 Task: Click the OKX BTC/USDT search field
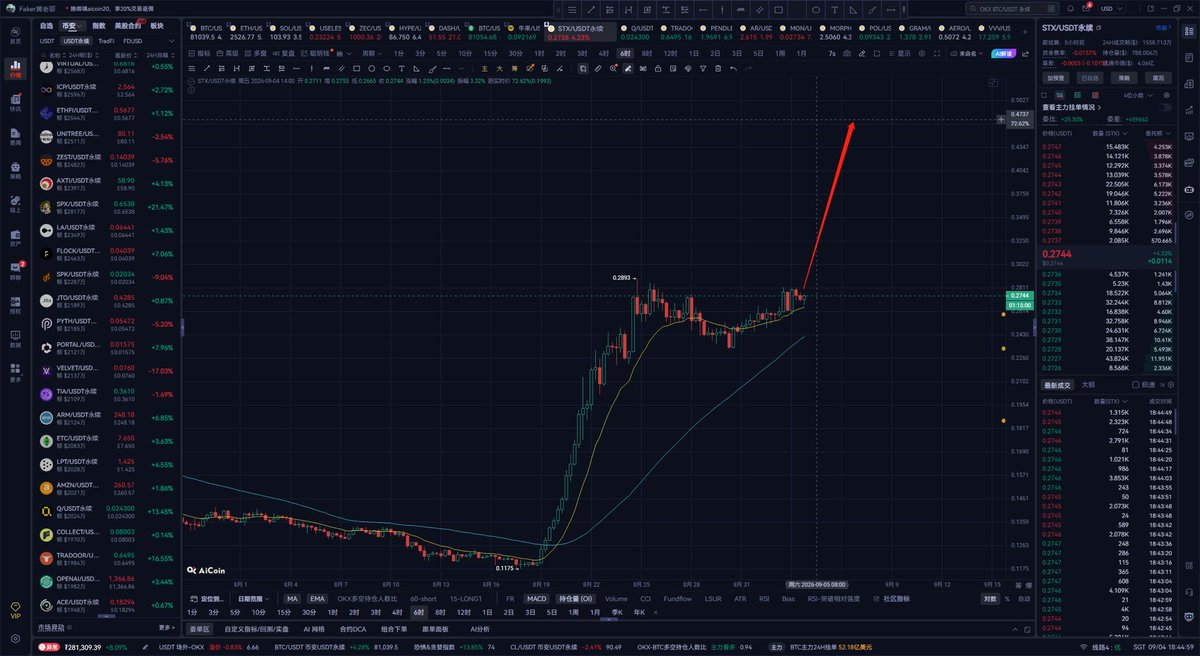[1012, 9]
